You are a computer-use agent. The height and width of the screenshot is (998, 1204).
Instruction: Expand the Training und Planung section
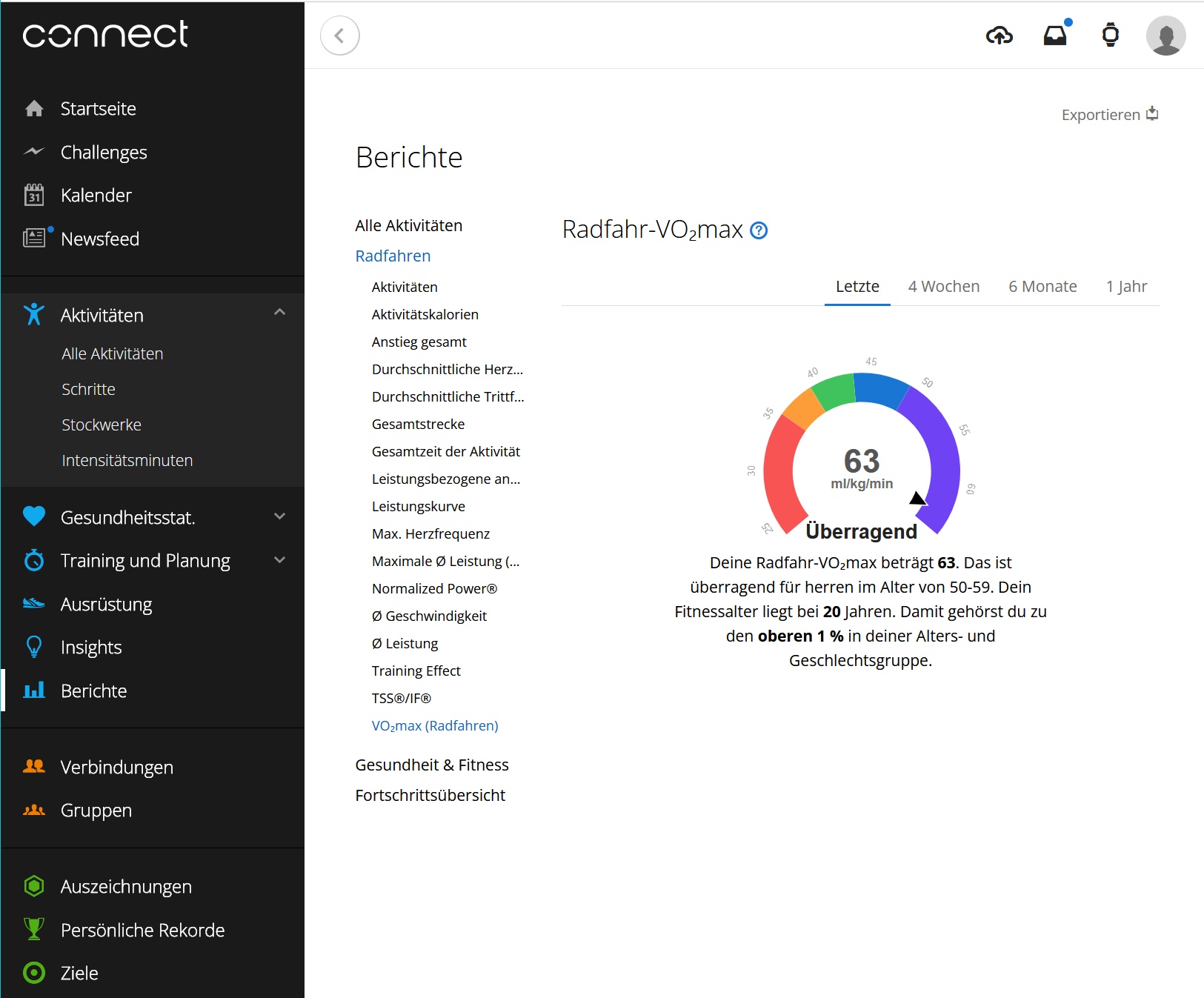tap(279, 559)
